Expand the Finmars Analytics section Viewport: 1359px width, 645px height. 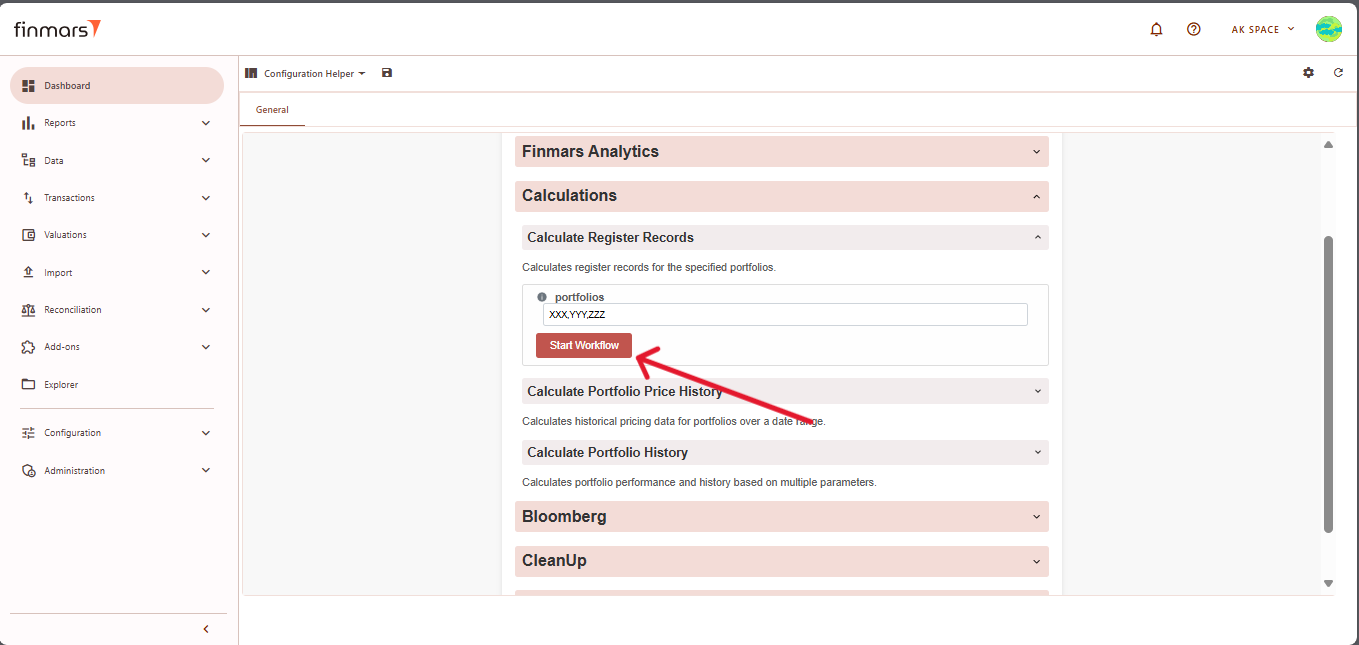[x=781, y=152]
